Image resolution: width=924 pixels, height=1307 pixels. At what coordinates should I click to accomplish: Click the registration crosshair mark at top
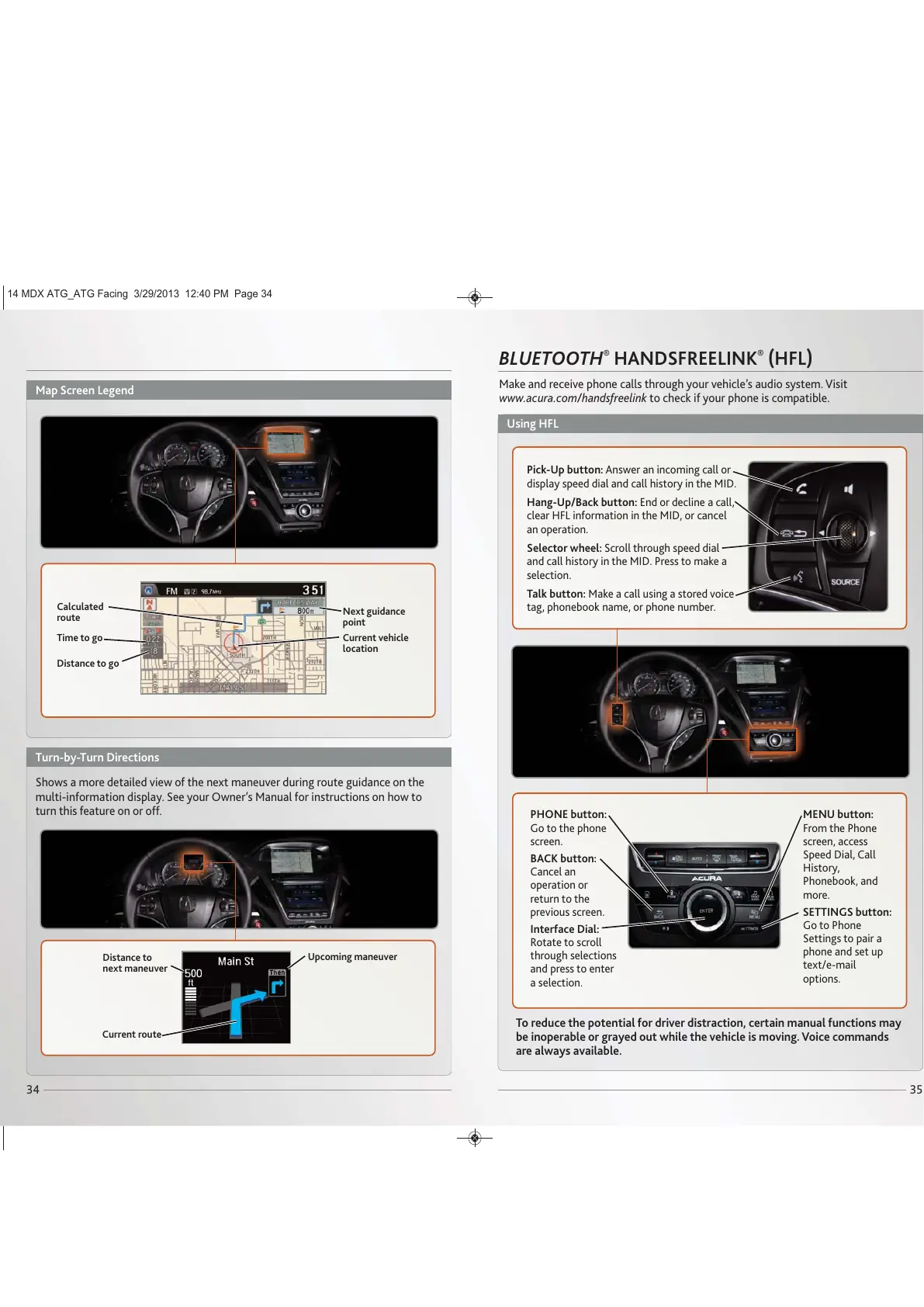point(476,296)
